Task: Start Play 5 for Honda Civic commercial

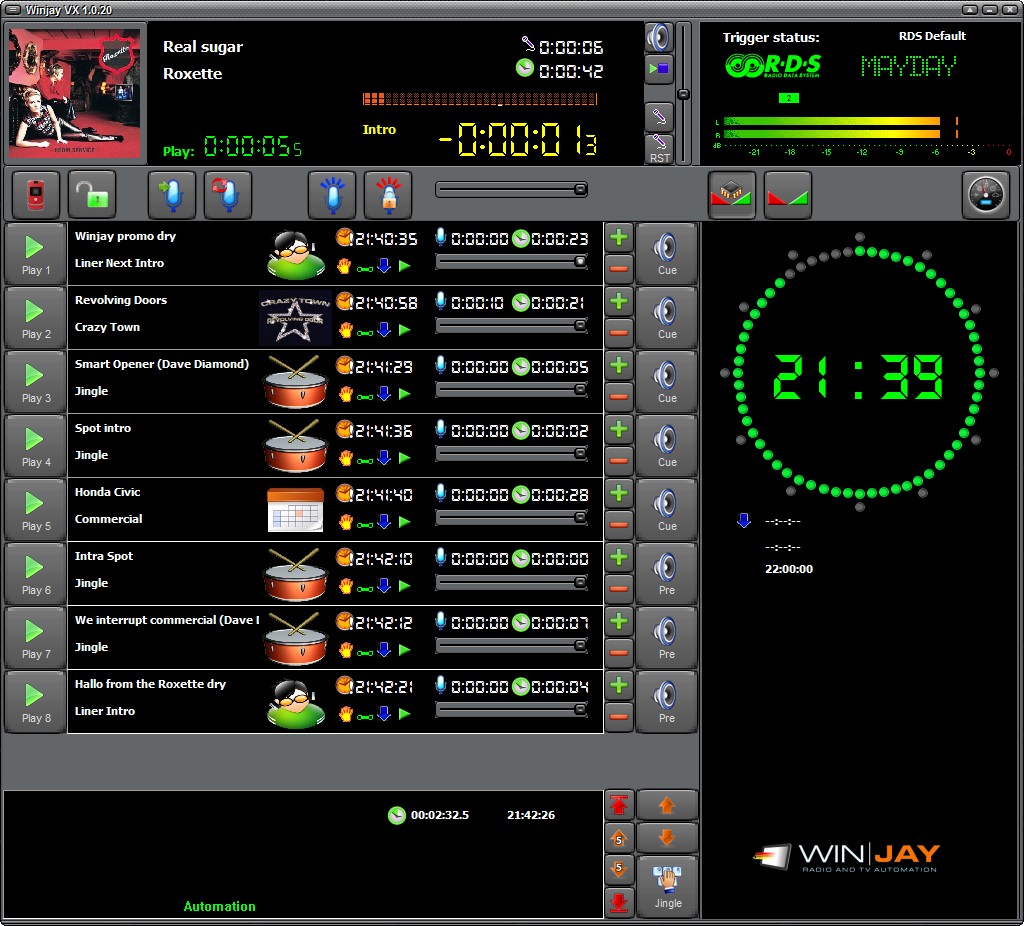Action: point(35,510)
